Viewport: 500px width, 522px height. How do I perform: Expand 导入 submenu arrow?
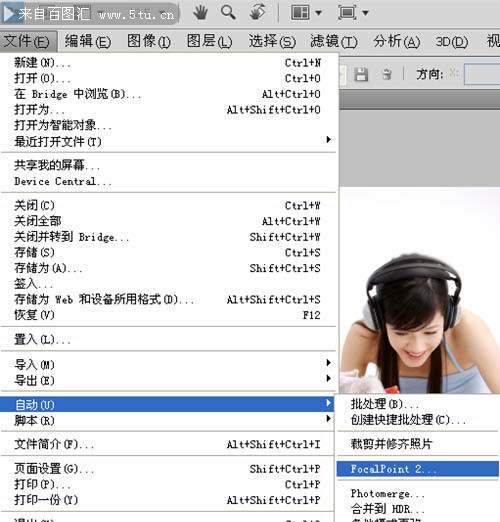[328, 362]
